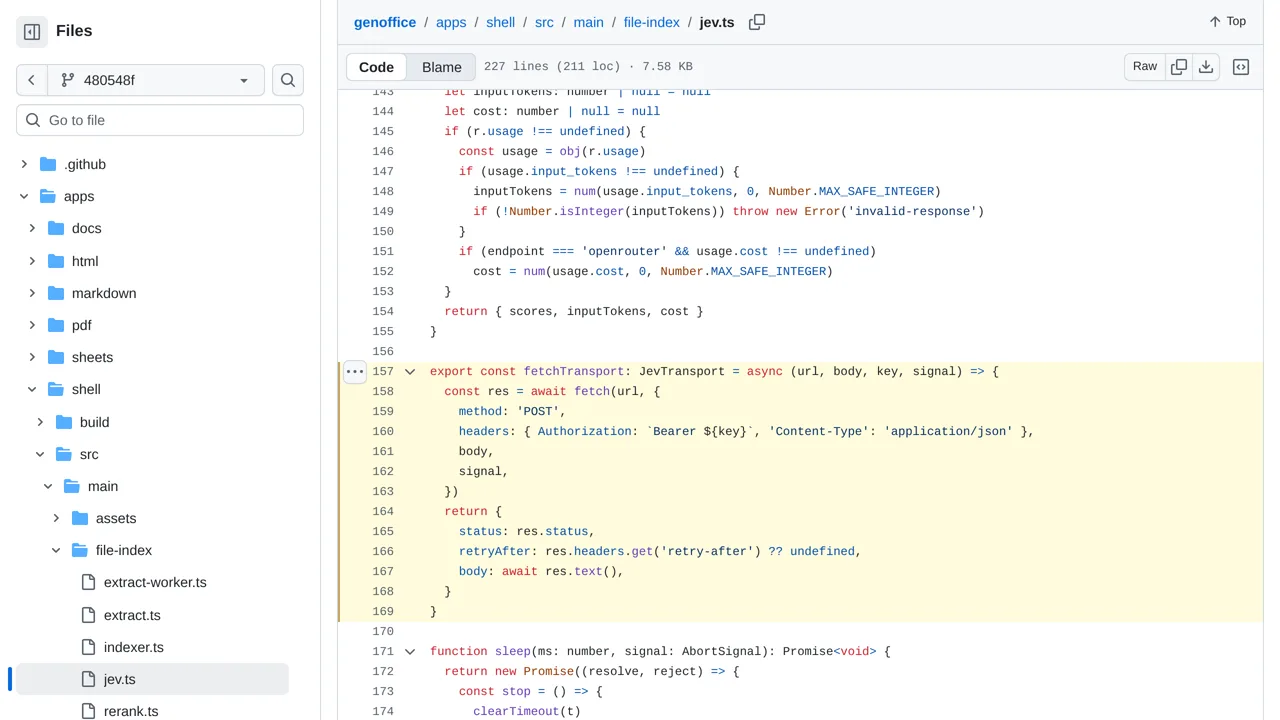Image resolution: width=1280 pixels, height=720 pixels.
Task: Collapse the main folder chevron
Action: (48, 486)
